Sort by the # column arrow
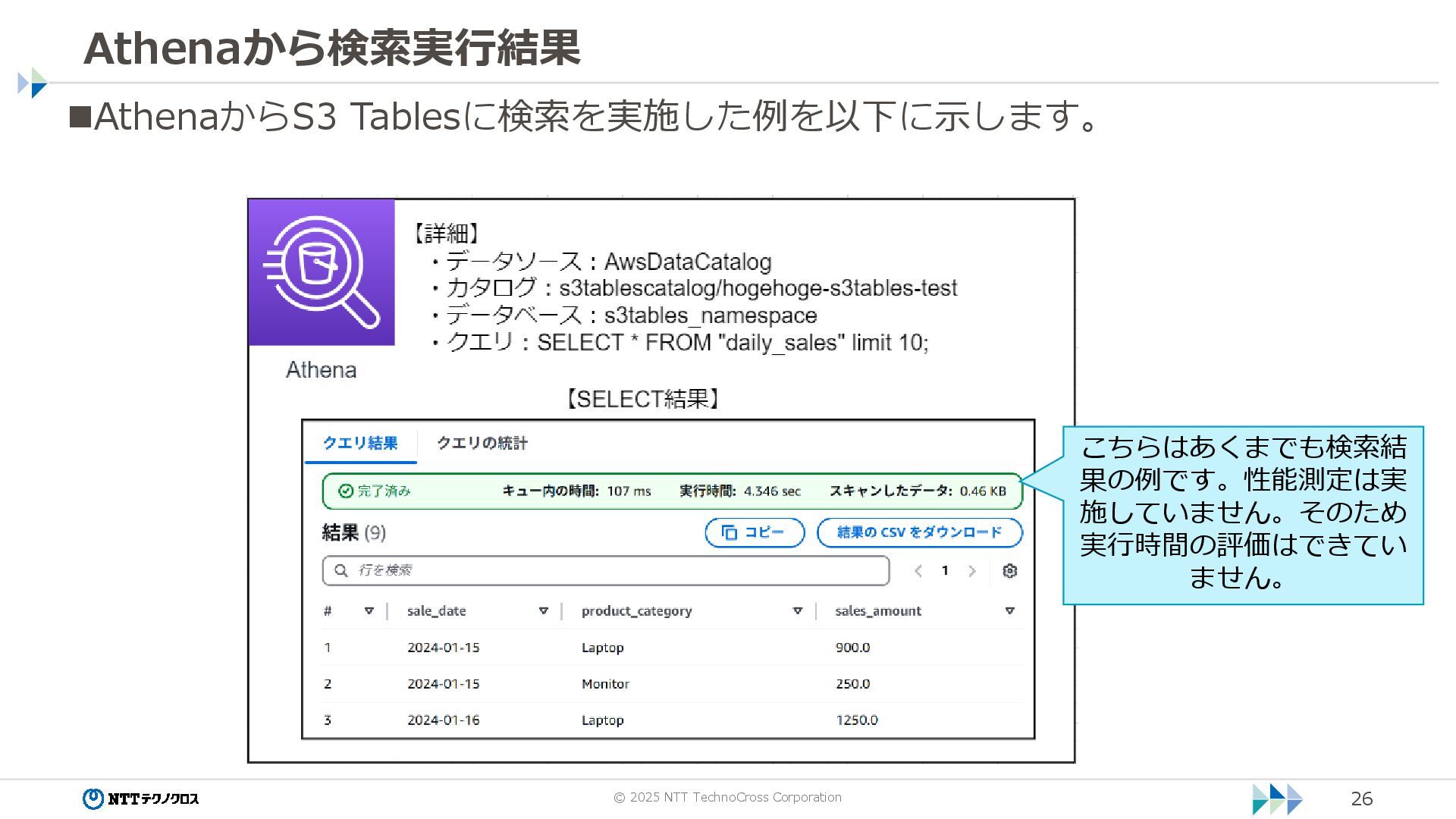The width and height of the screenshot is (1456, 819). point(369,611)
